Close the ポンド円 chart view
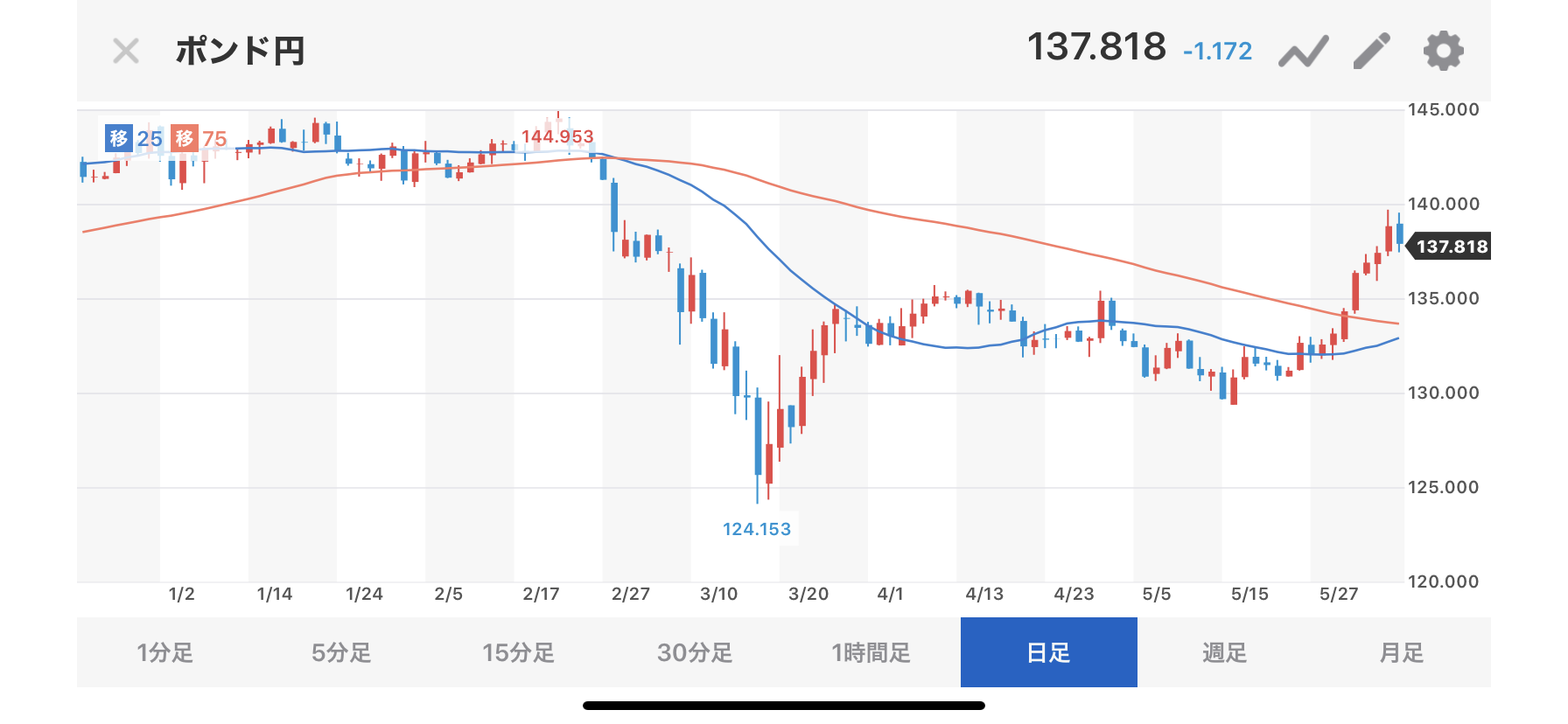This screenshot has height=724, width=1568. (x=126, y=52)
